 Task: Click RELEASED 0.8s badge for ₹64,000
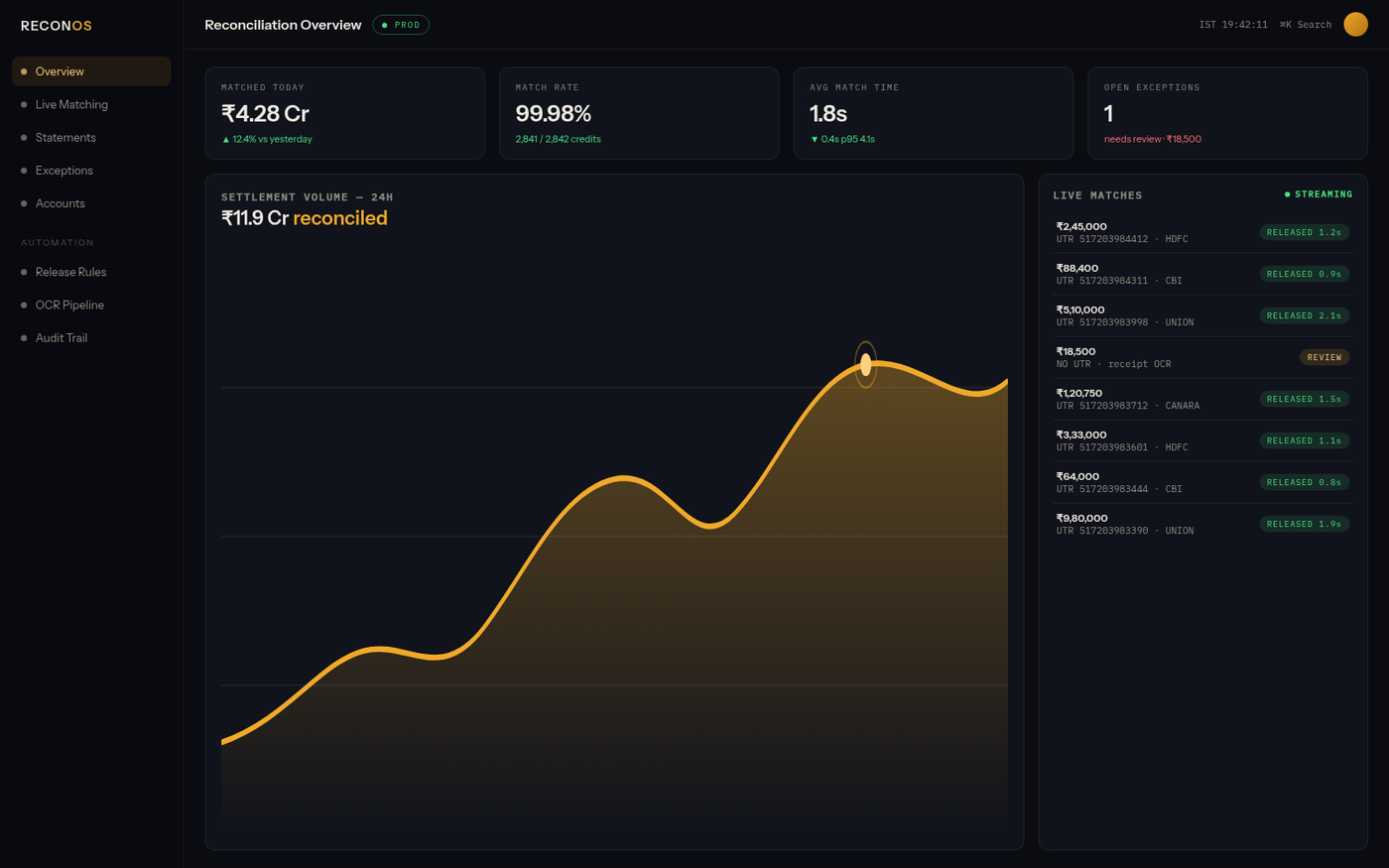tap(1304, 482)
